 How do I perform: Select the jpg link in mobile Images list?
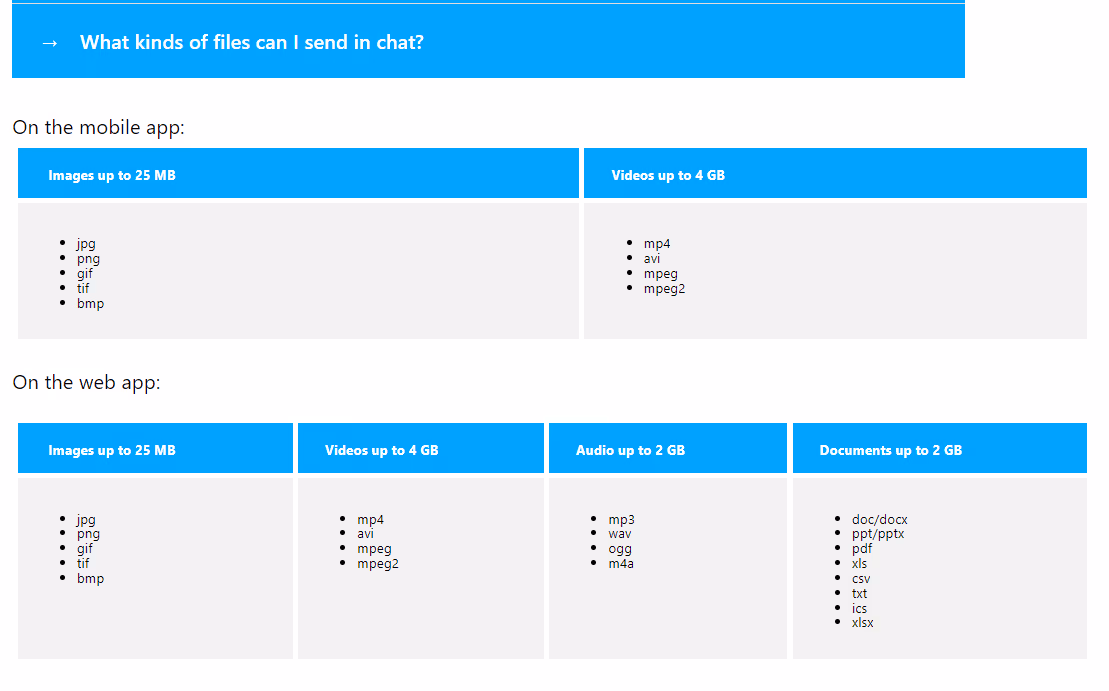click(x=86, y=243)
